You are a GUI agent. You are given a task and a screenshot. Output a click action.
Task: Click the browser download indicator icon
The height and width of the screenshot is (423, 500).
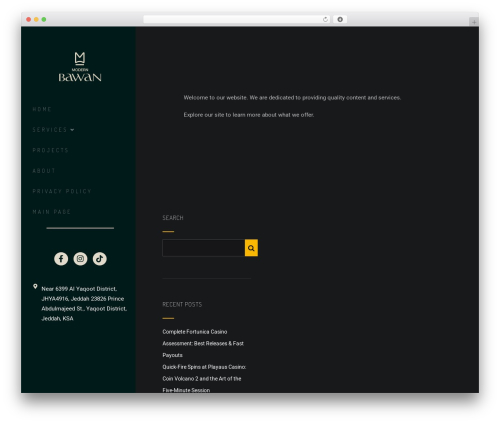(x=340, y=19)
